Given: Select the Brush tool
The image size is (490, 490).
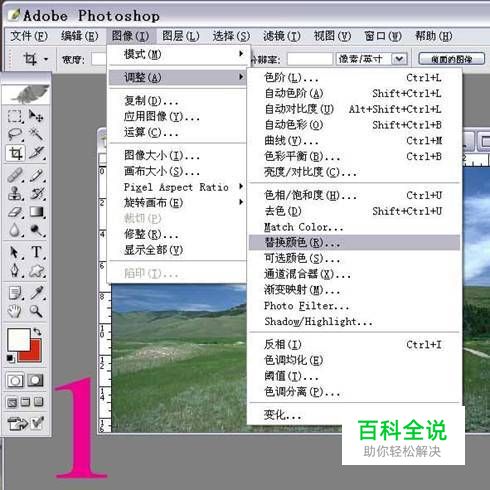Looking at the screenshot, I should click(36, 175).
